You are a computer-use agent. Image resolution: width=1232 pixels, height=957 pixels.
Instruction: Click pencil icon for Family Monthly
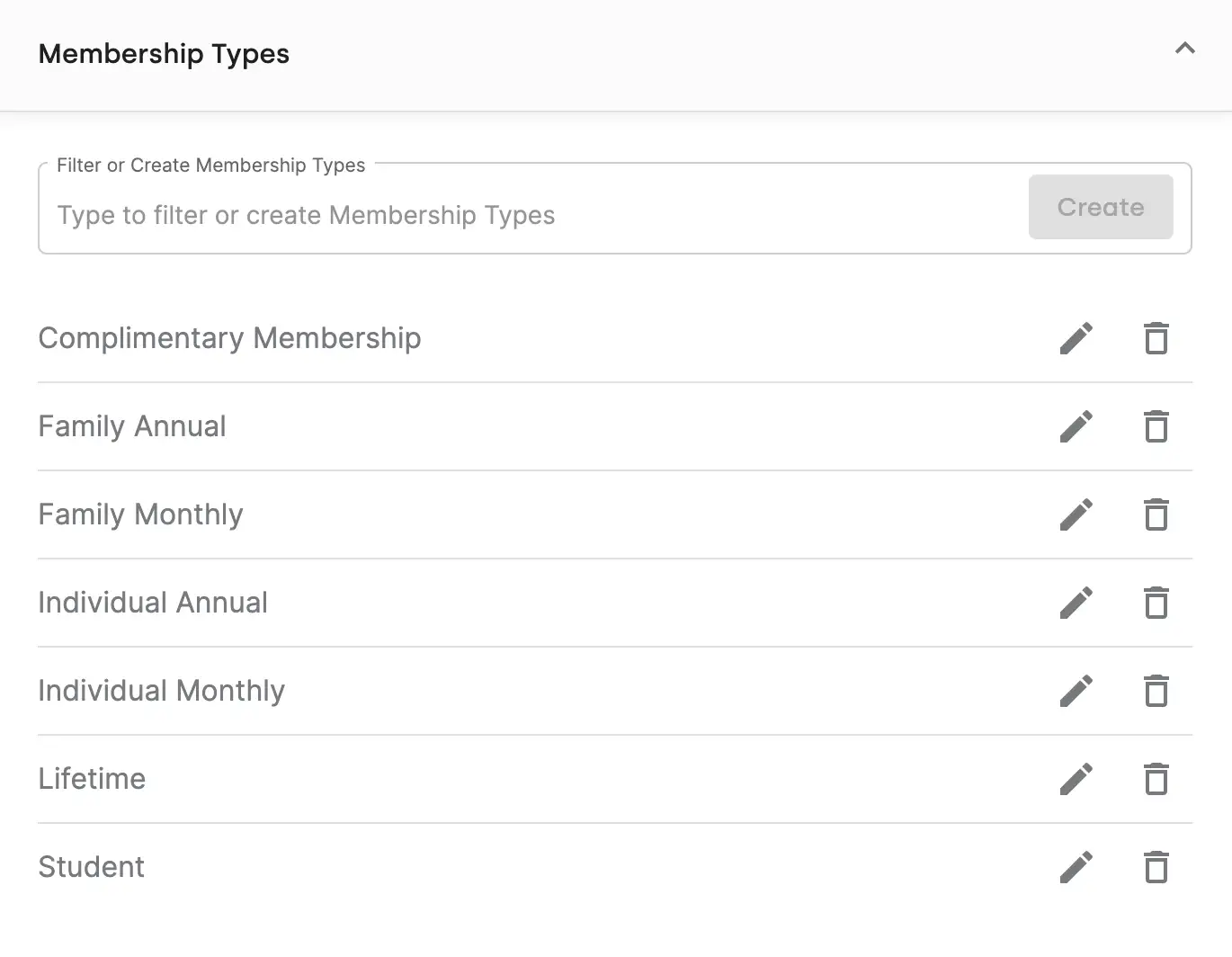1076,514
